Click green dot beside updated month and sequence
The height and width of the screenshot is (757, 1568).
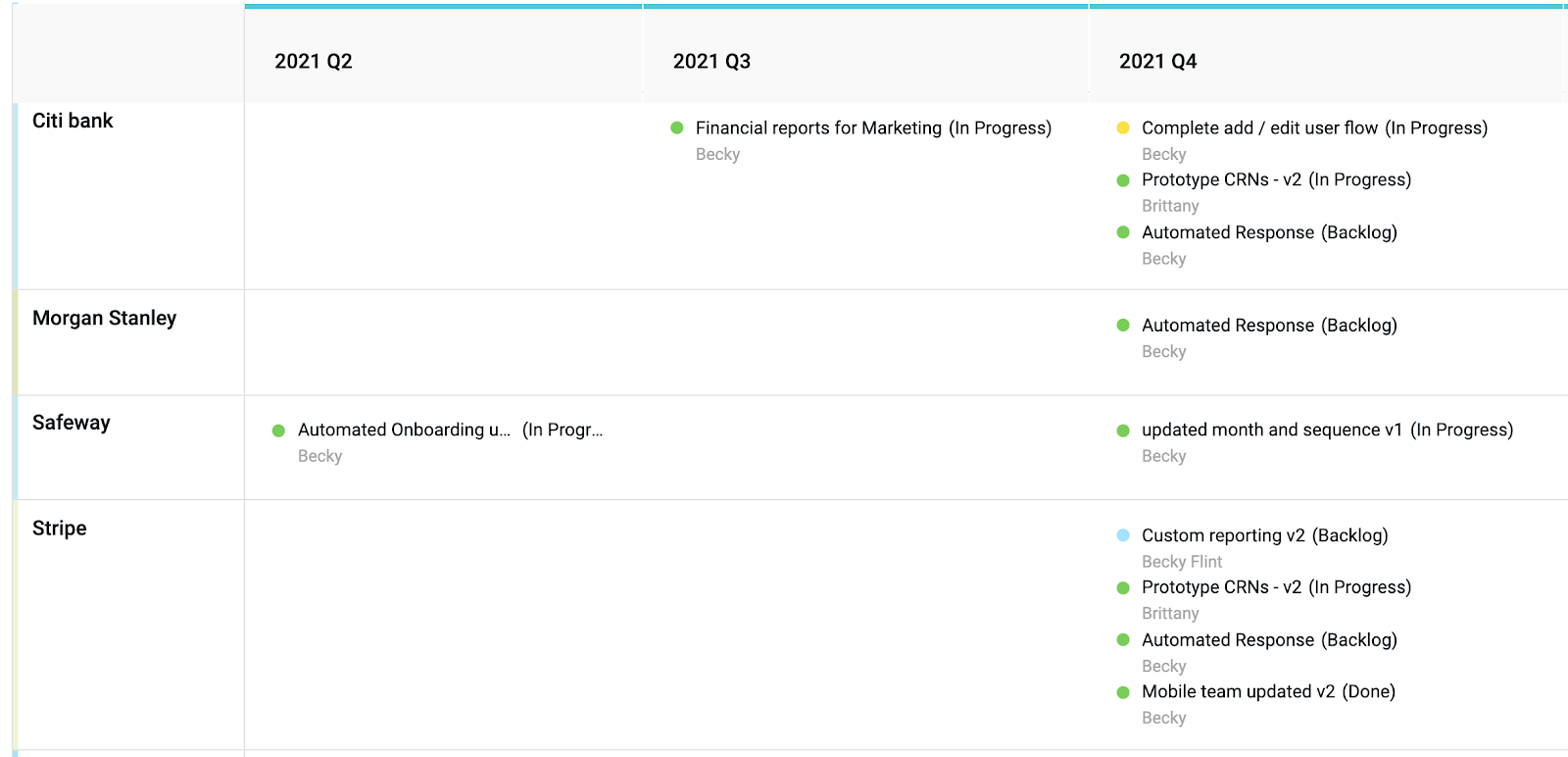tap(1123, 430)
